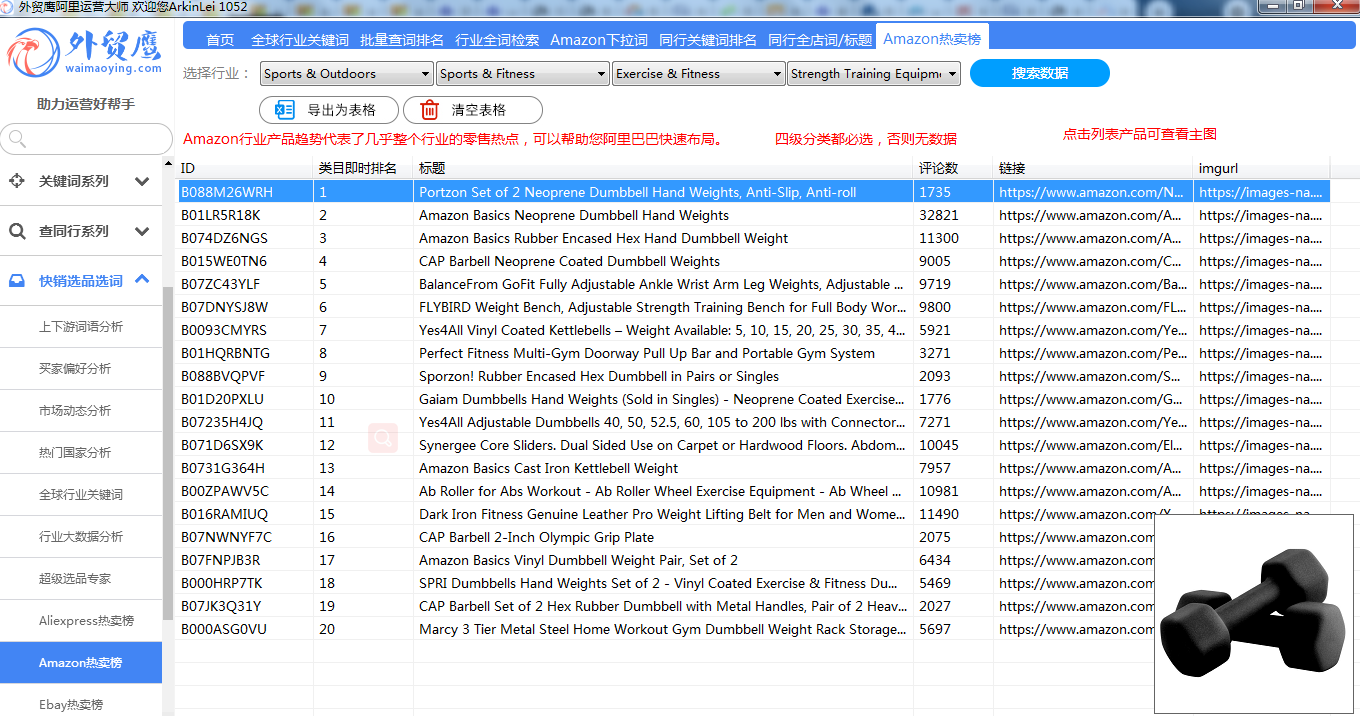Select the Marcy 3 Tier Metal Steel row
The image size is (1360, 716).
coord(753,629)
